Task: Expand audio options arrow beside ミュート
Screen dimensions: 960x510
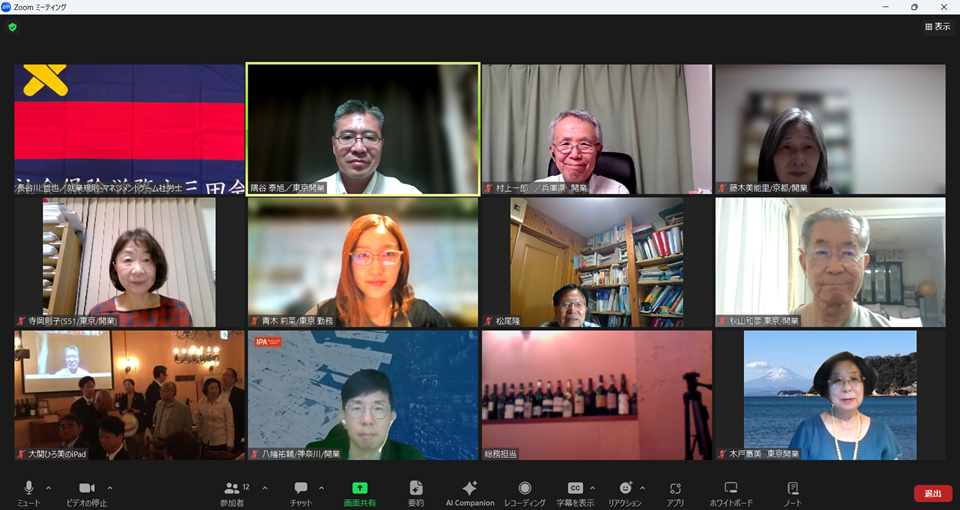Action: (x=52, y=487)
